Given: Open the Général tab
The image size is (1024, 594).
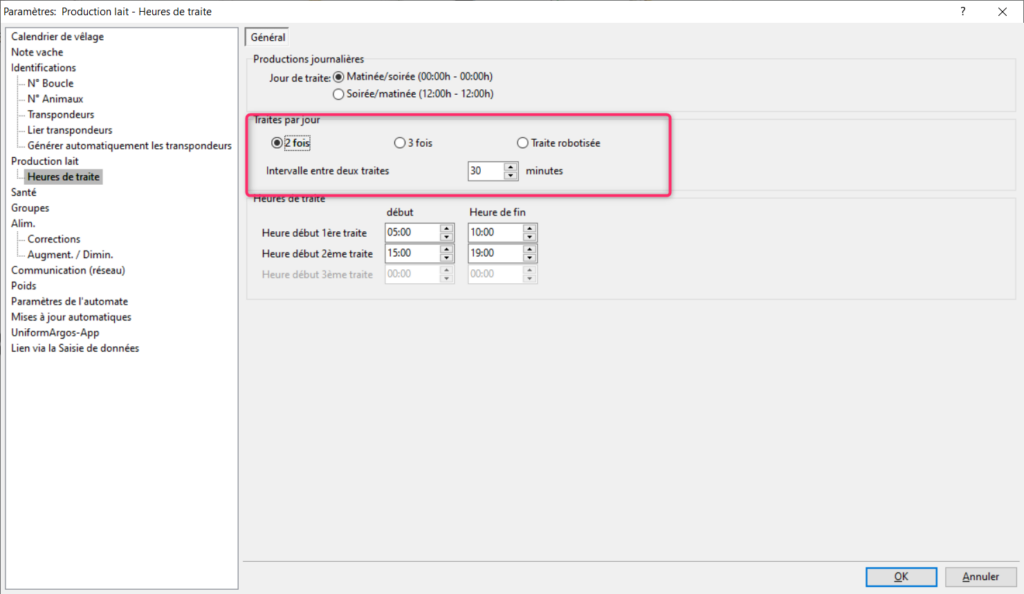Looking at the screenshot, I should [x=267, y=37].
